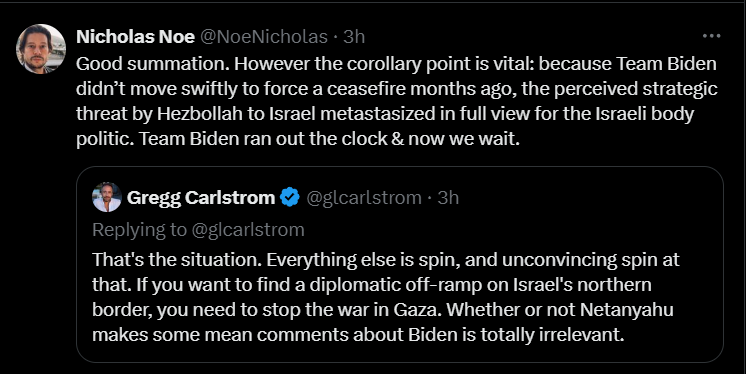Click the 'Replying to' label text
The width and height of the screenshot is (746, 374).
[139, 230]
